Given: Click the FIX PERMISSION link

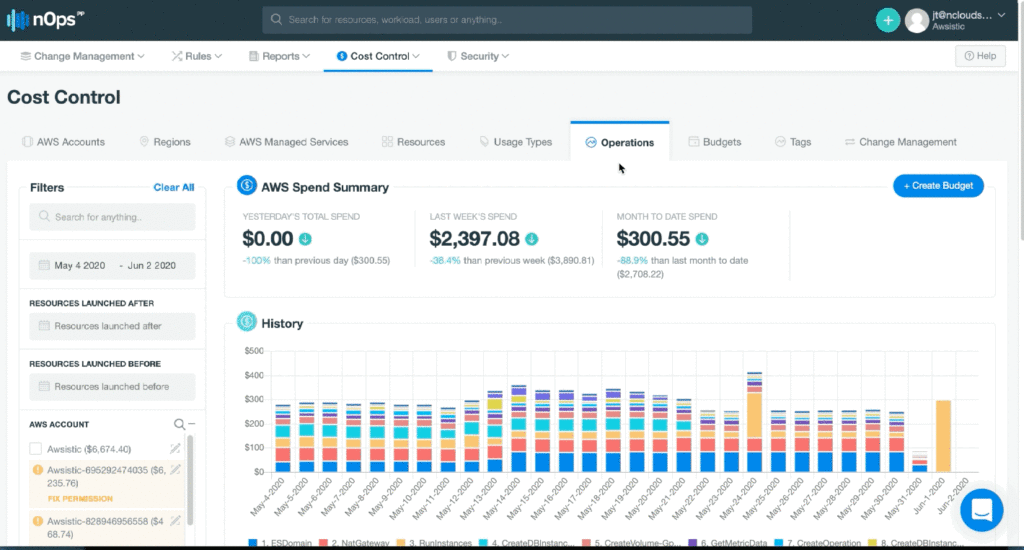Looking at the screenshot, I should pyautogui.click(x=80, y=498).
